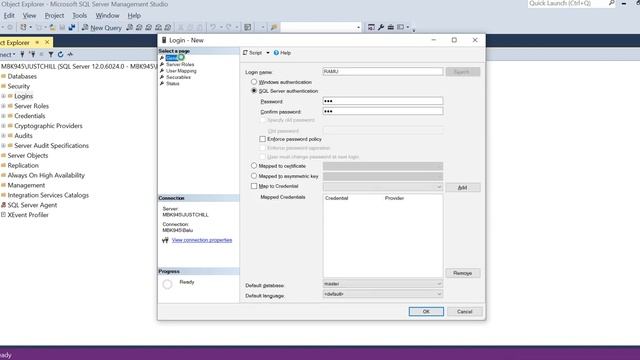Open the Help menu
This screenshot has height=360, width=640.
pyautogui.click(x=134, y=16)
